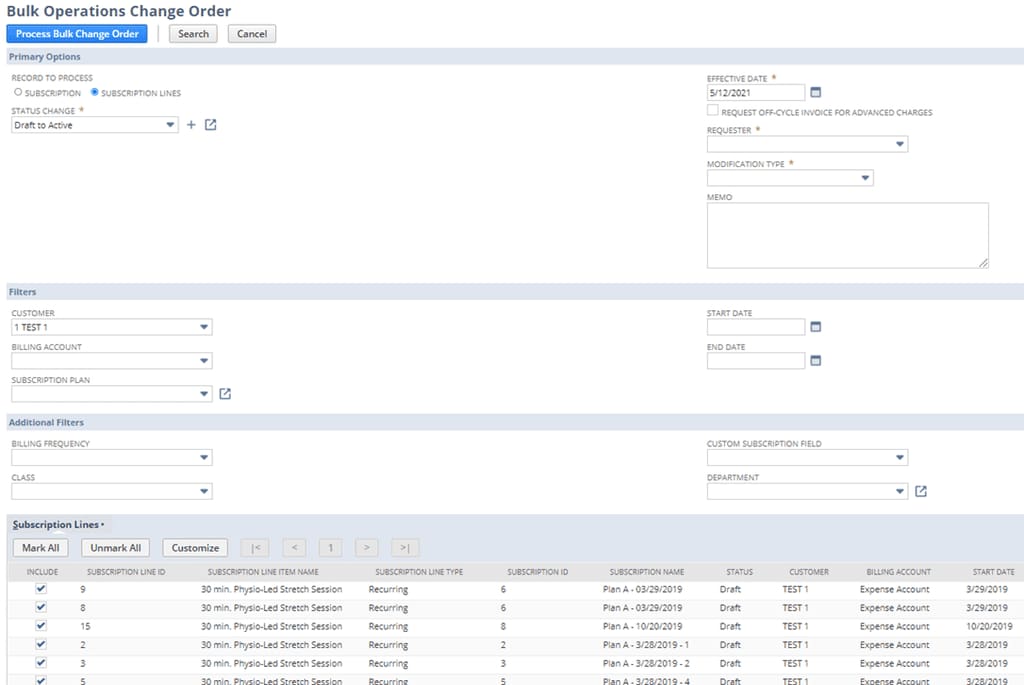The height and width of the screenshot is (685, 1024).
Task: Click the Cancel button
Action: [252, 34]
